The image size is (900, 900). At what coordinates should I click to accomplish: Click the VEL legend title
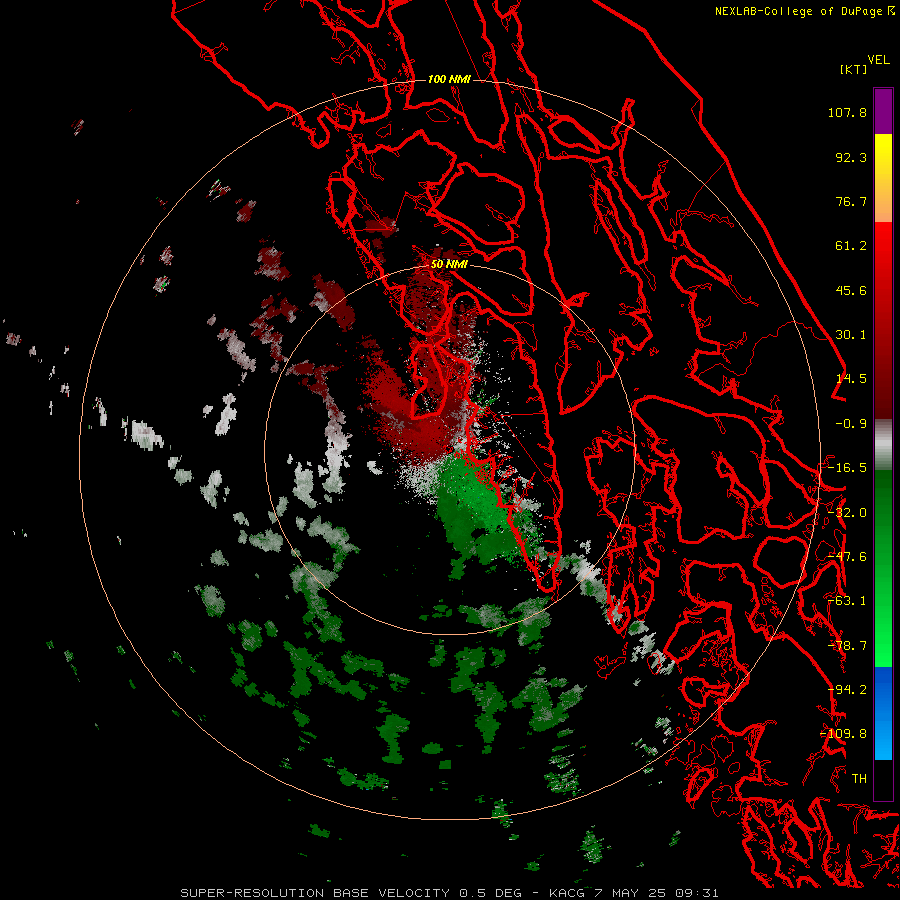[x=878, y=60]
